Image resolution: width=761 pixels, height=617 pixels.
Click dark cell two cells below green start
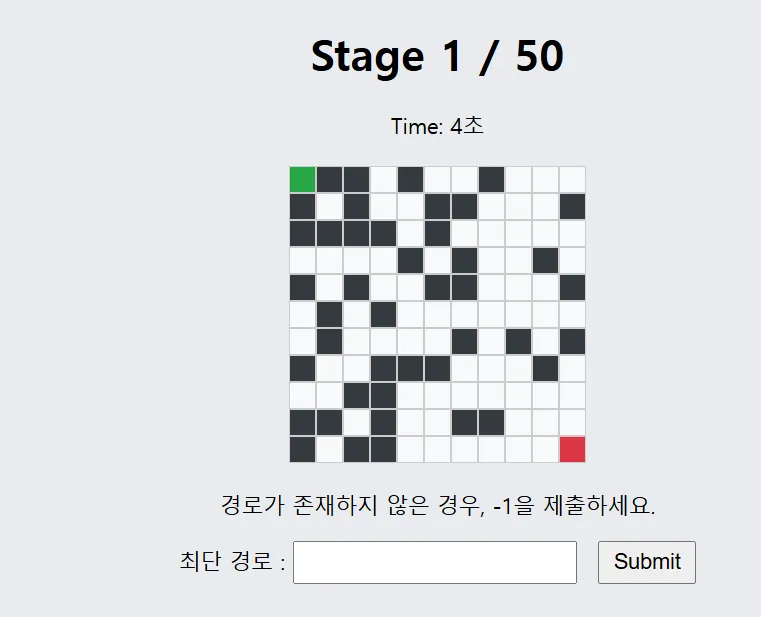coord(302,233)
